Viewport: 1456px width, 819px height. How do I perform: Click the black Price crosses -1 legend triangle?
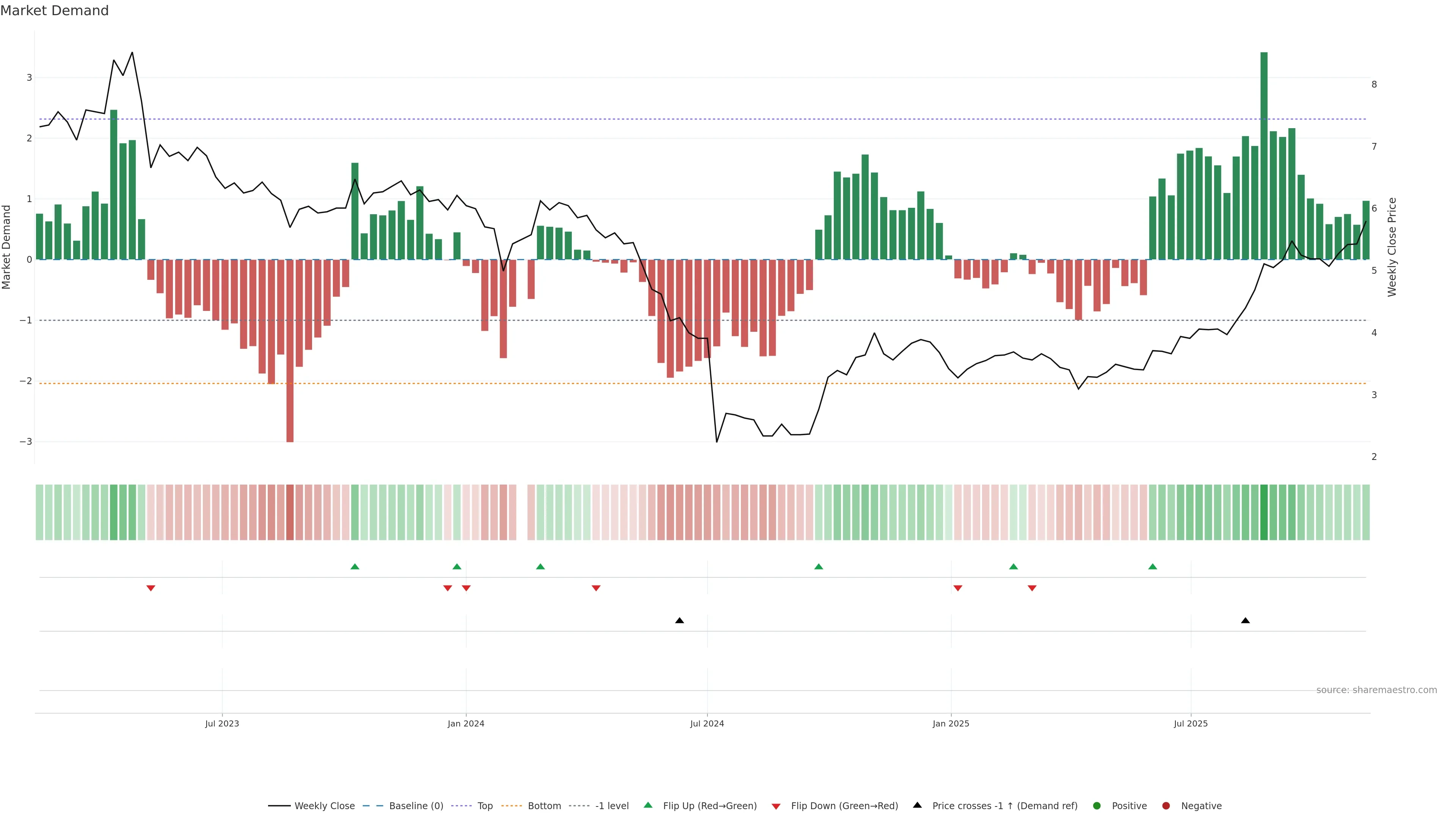[x=917, y=805]
